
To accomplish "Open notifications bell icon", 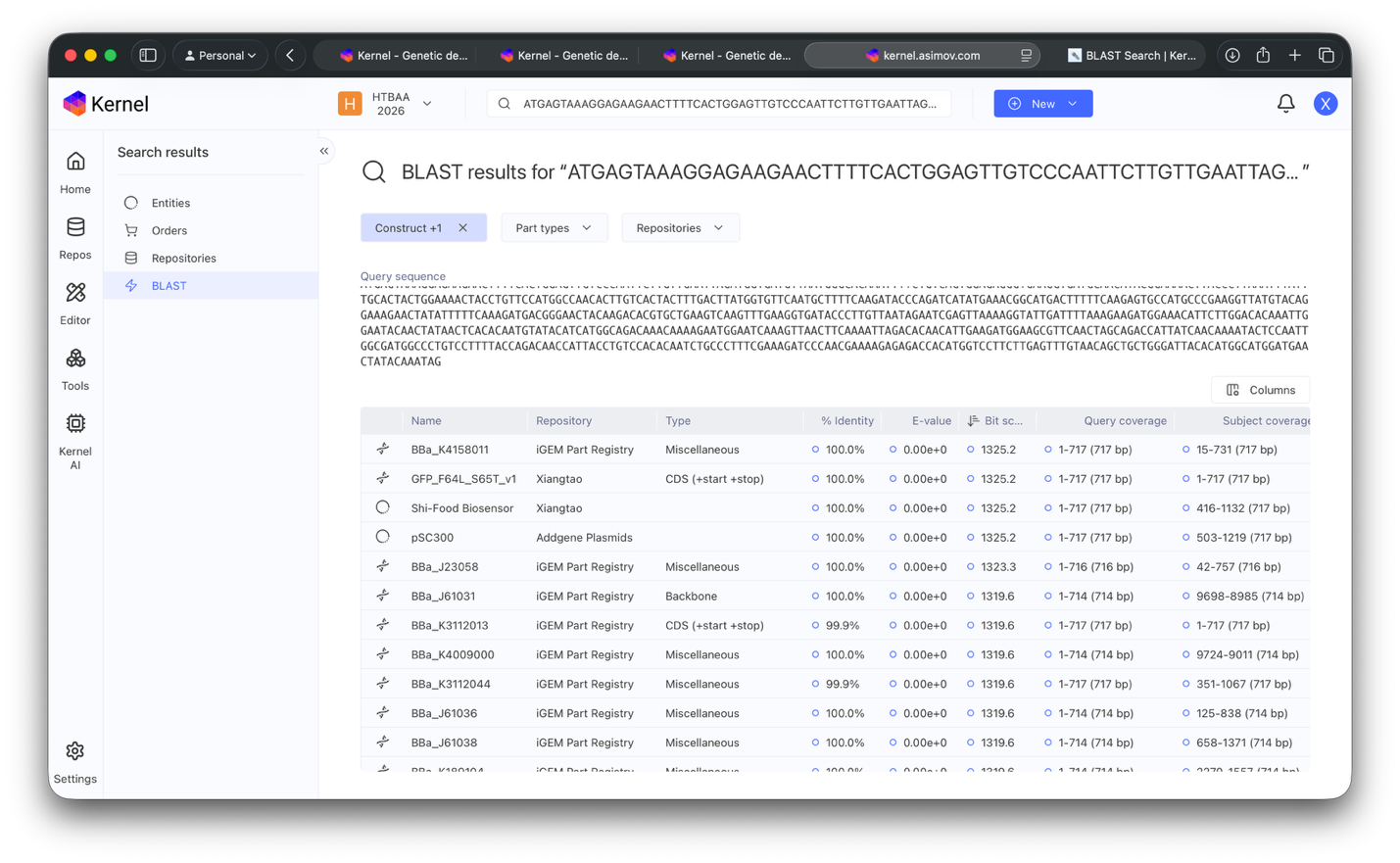I will pos(1285,104).
